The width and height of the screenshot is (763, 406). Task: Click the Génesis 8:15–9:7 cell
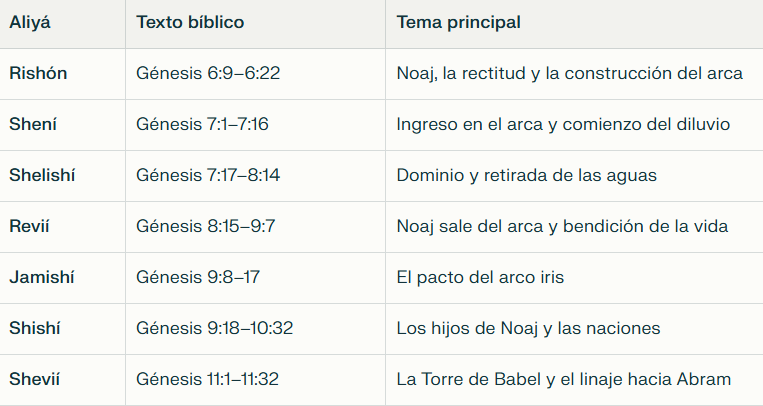pyautogui.click(x=206, y=226)
